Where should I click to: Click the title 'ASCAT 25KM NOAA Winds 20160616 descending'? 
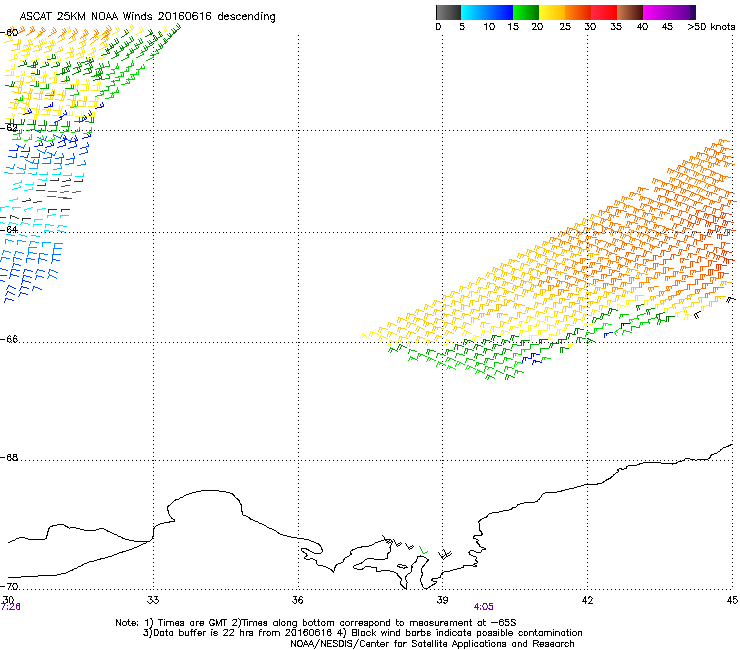(x=147, y=16)
